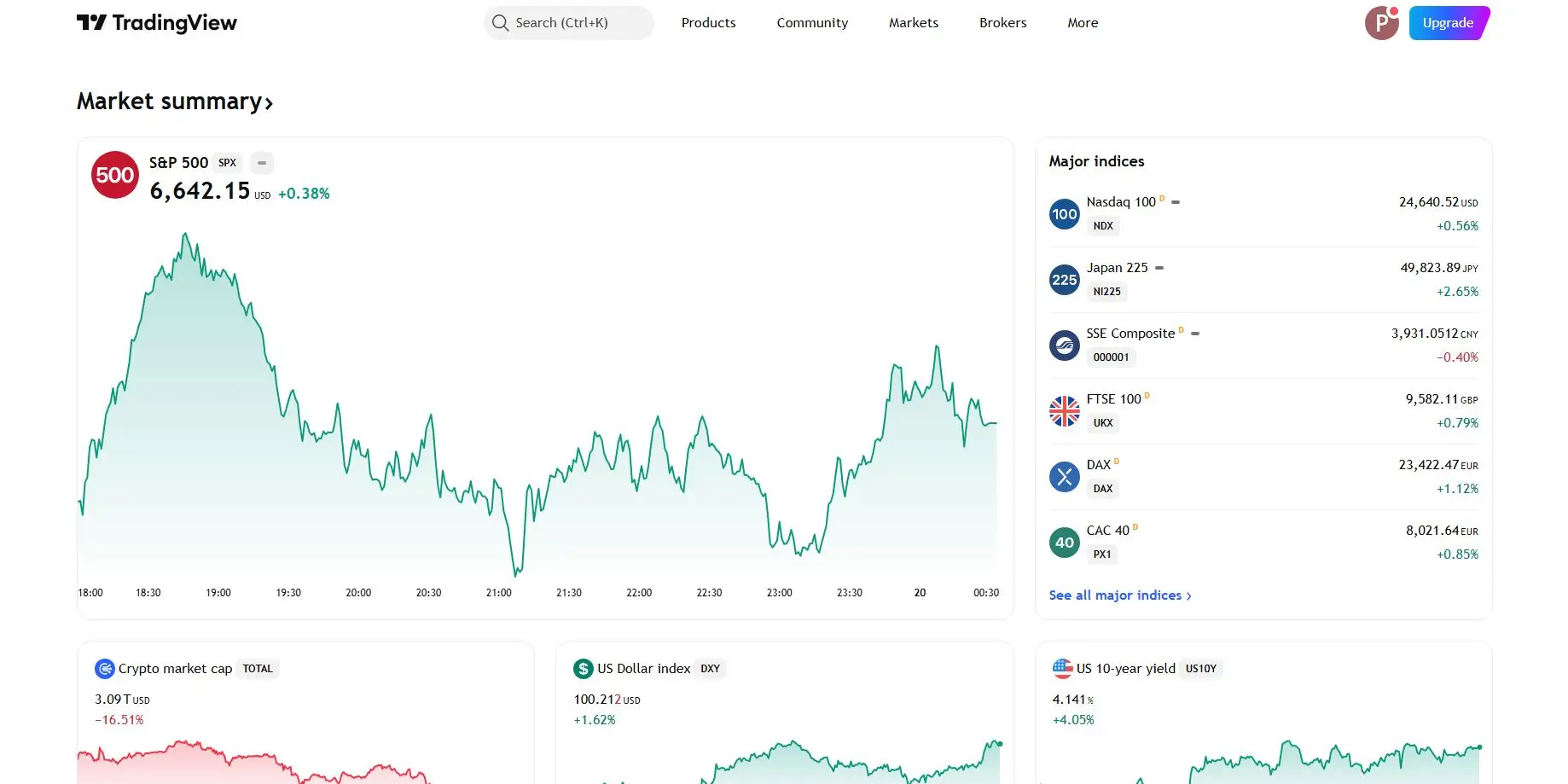Click the CAC 40 green icon
The height and width of the screenshot is (784, 1568).
pos(1064,543)
